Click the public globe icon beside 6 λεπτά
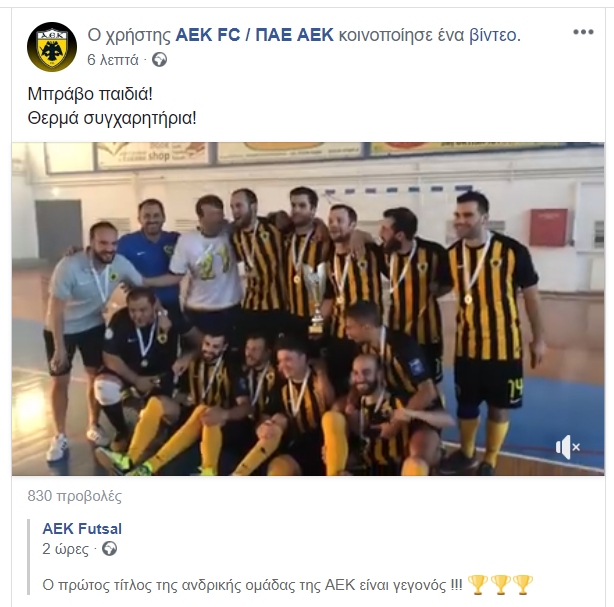The width and height of the screenshot is (614, 607). coord(159,60)
